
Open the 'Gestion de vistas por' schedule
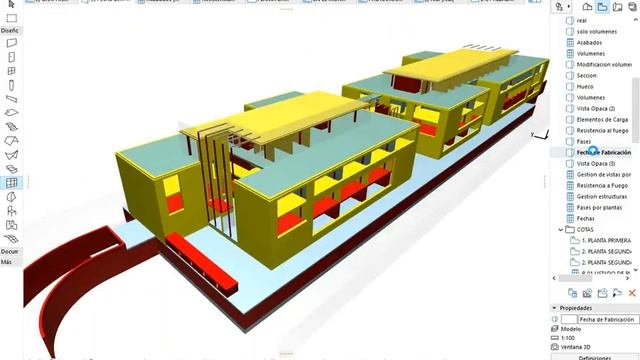point(603,174)
